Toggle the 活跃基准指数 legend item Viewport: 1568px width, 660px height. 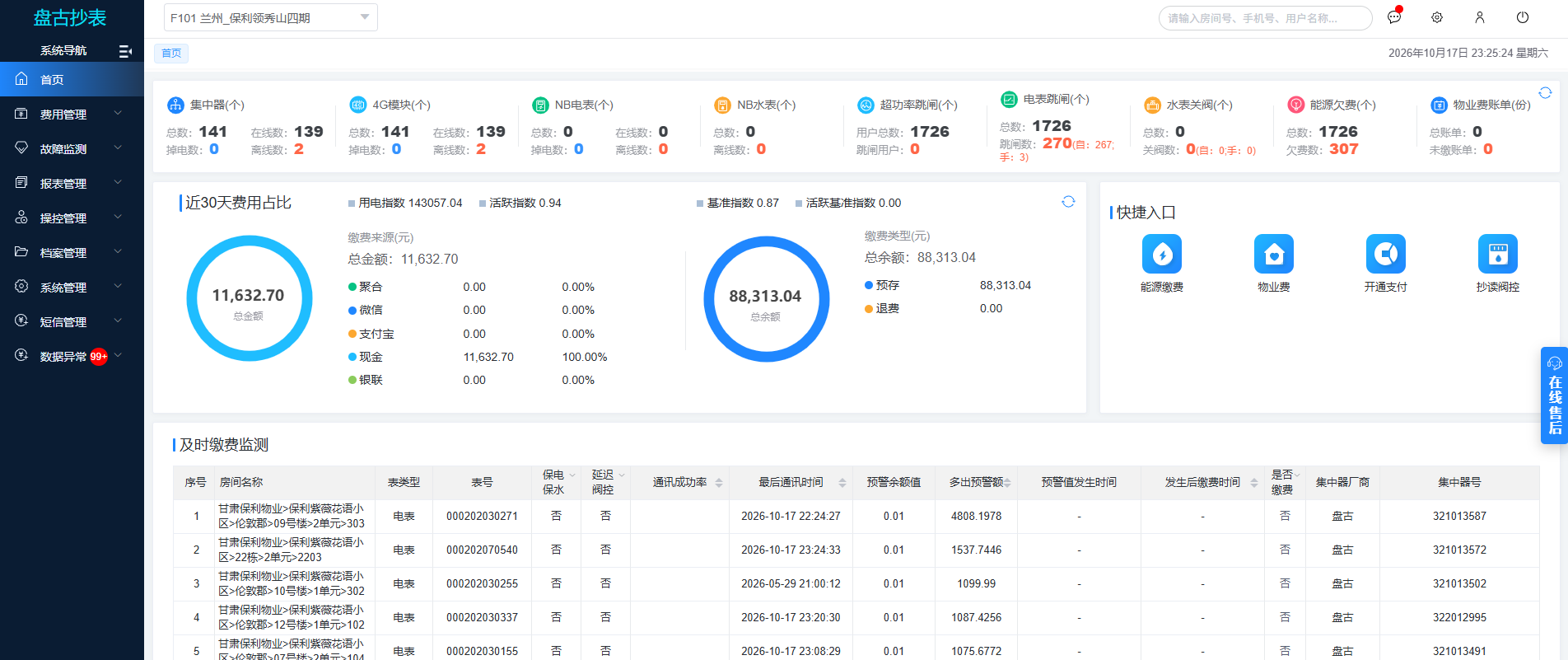(x=848, y=203)
